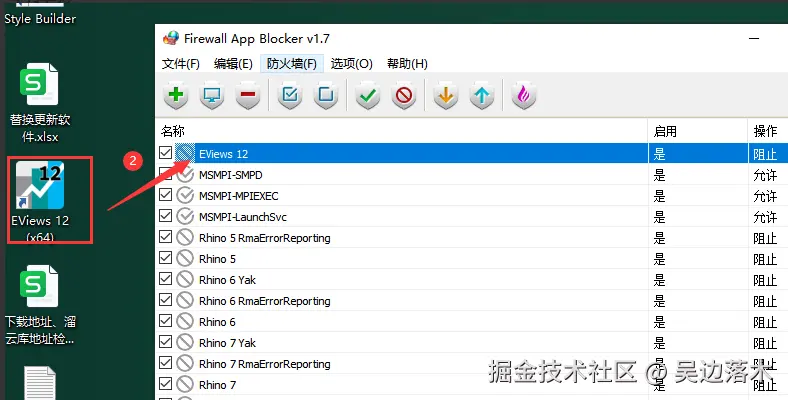The image size is (788, 400).
Task: Click the Firewall App Blocker title bar icon
Action: tap(171, 38)
